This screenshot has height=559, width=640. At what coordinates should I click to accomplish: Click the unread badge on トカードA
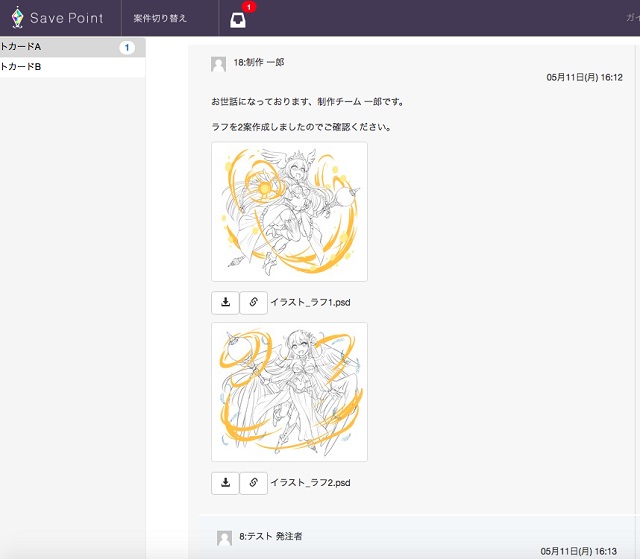(127, 48)
